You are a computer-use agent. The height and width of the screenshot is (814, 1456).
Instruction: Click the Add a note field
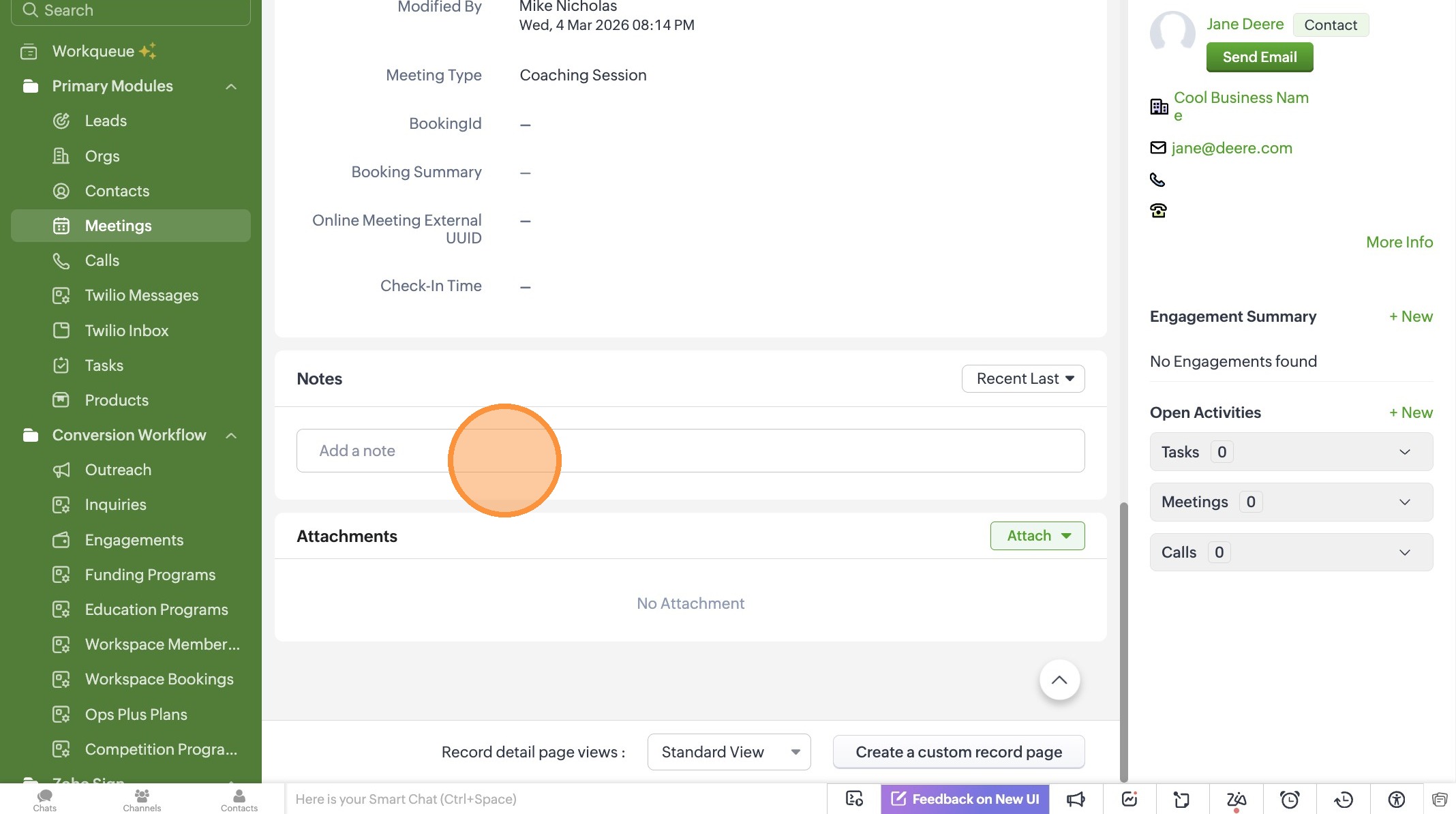690,451
